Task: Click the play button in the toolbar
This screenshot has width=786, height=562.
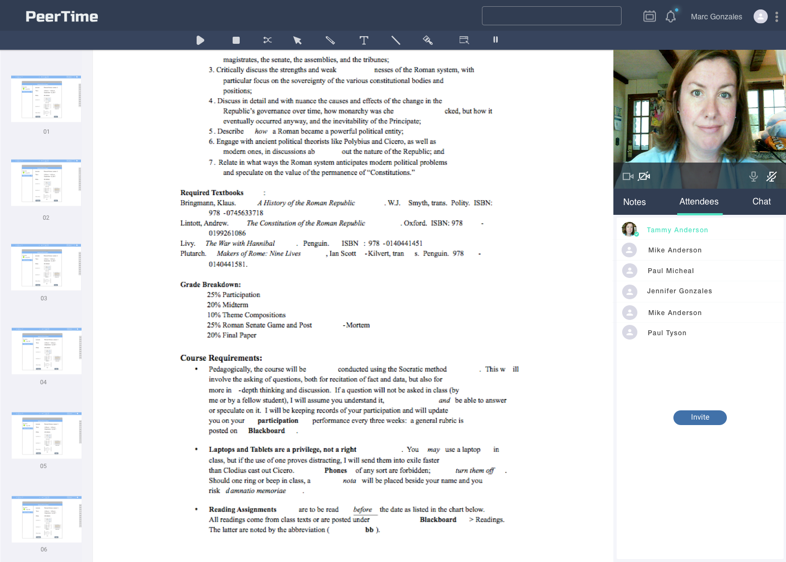Action: click(200, 40)
